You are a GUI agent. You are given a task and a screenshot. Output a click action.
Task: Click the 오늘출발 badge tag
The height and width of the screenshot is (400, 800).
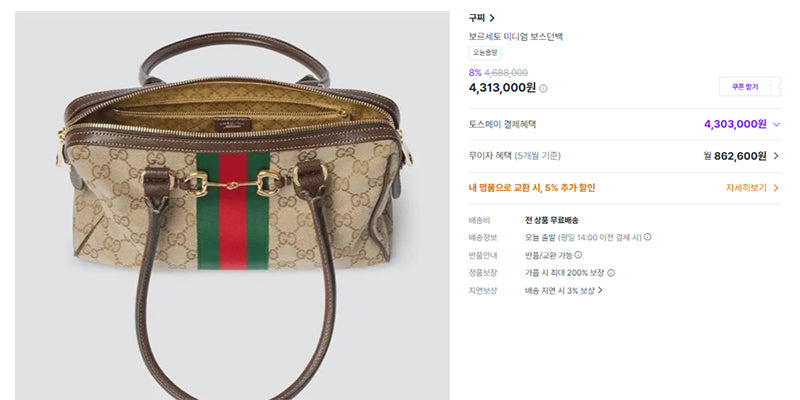[485, 53]
